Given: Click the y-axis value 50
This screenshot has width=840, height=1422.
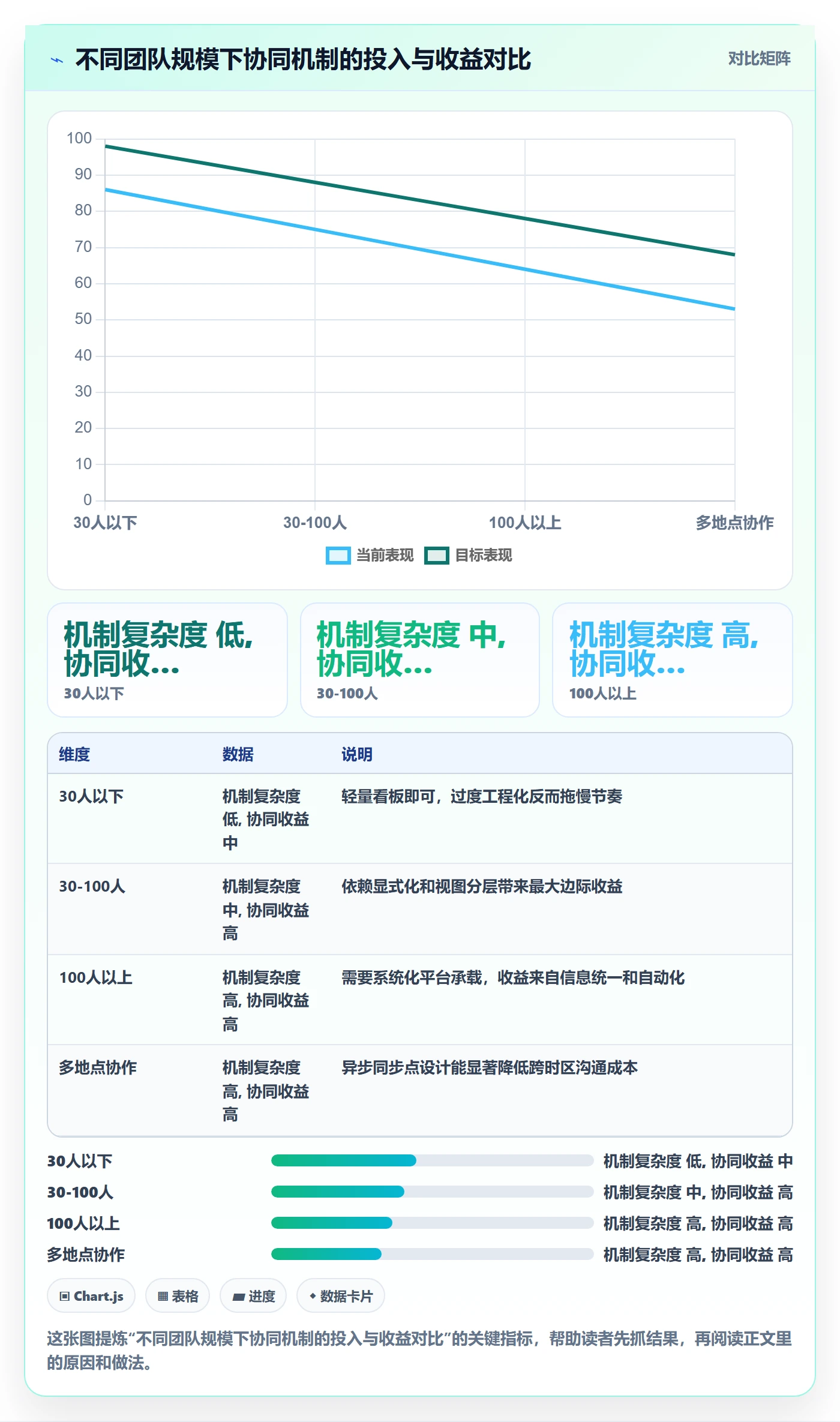Looking at the screenshot, I should (83, 319).
